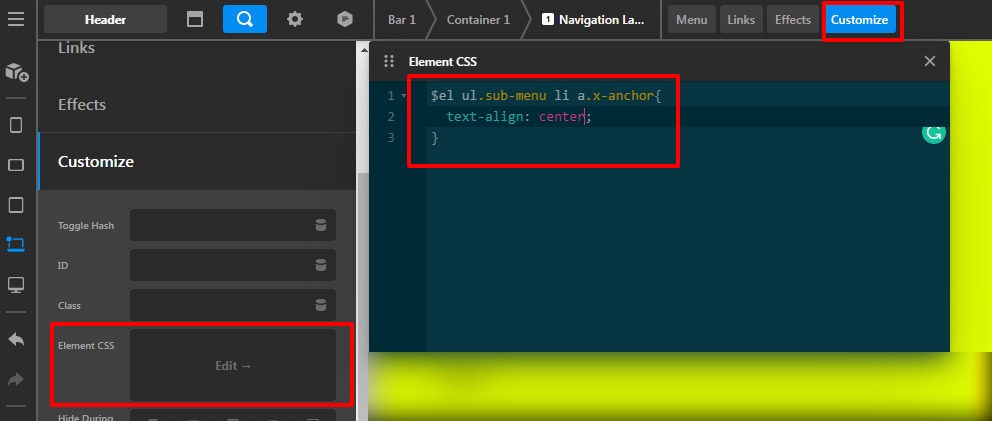The width and height of the screenshot is (992, 421).
Task: Select the square tablet viewport icon
Action: 16,204
